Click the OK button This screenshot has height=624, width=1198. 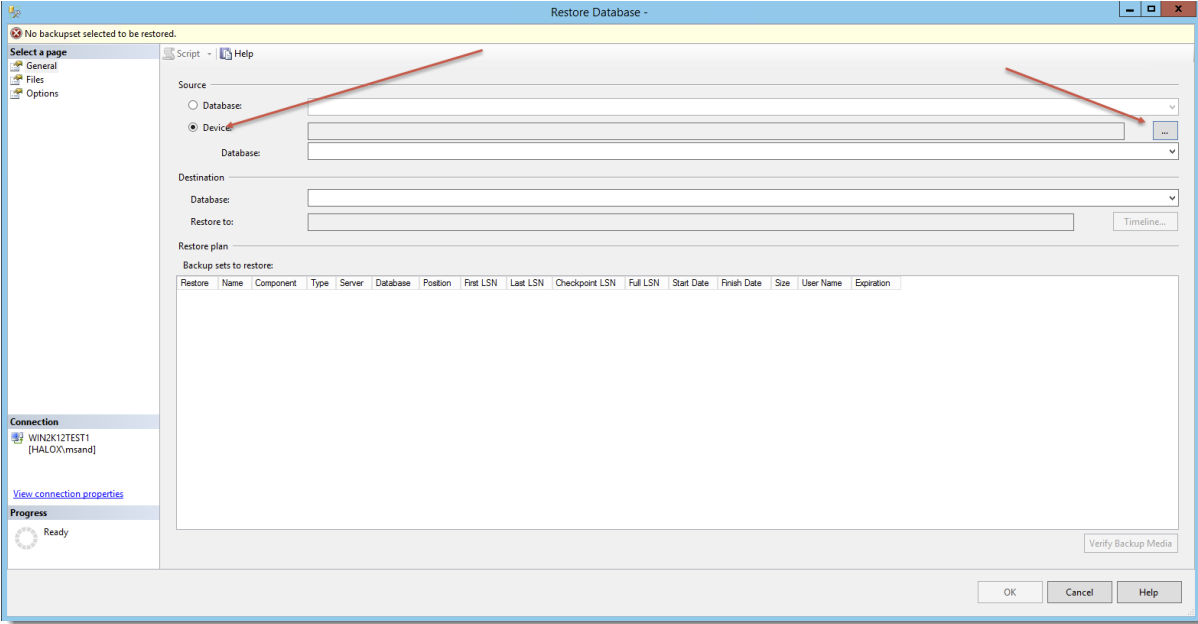click(x=1010, y=592)
